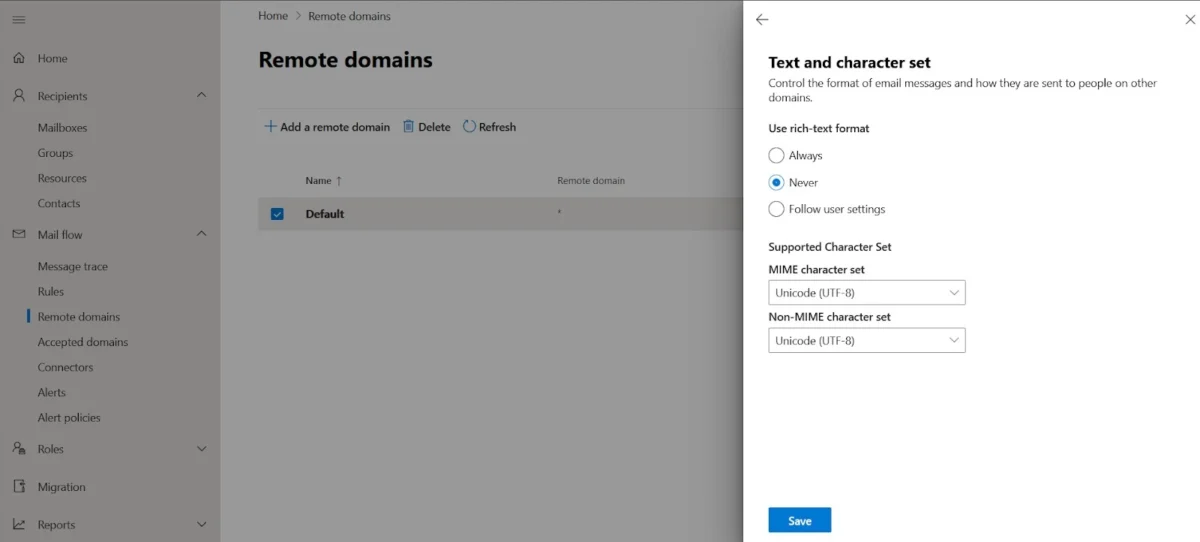Select the Never rich-text radio option
Screen dimensions: 1200x542
tap(776, 182)
